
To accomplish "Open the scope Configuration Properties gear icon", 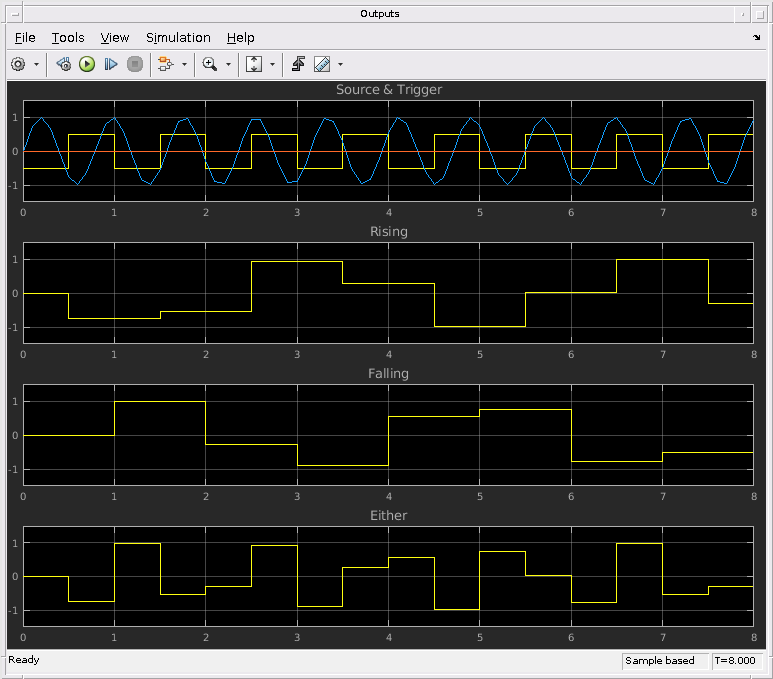I will click(18, 64).
